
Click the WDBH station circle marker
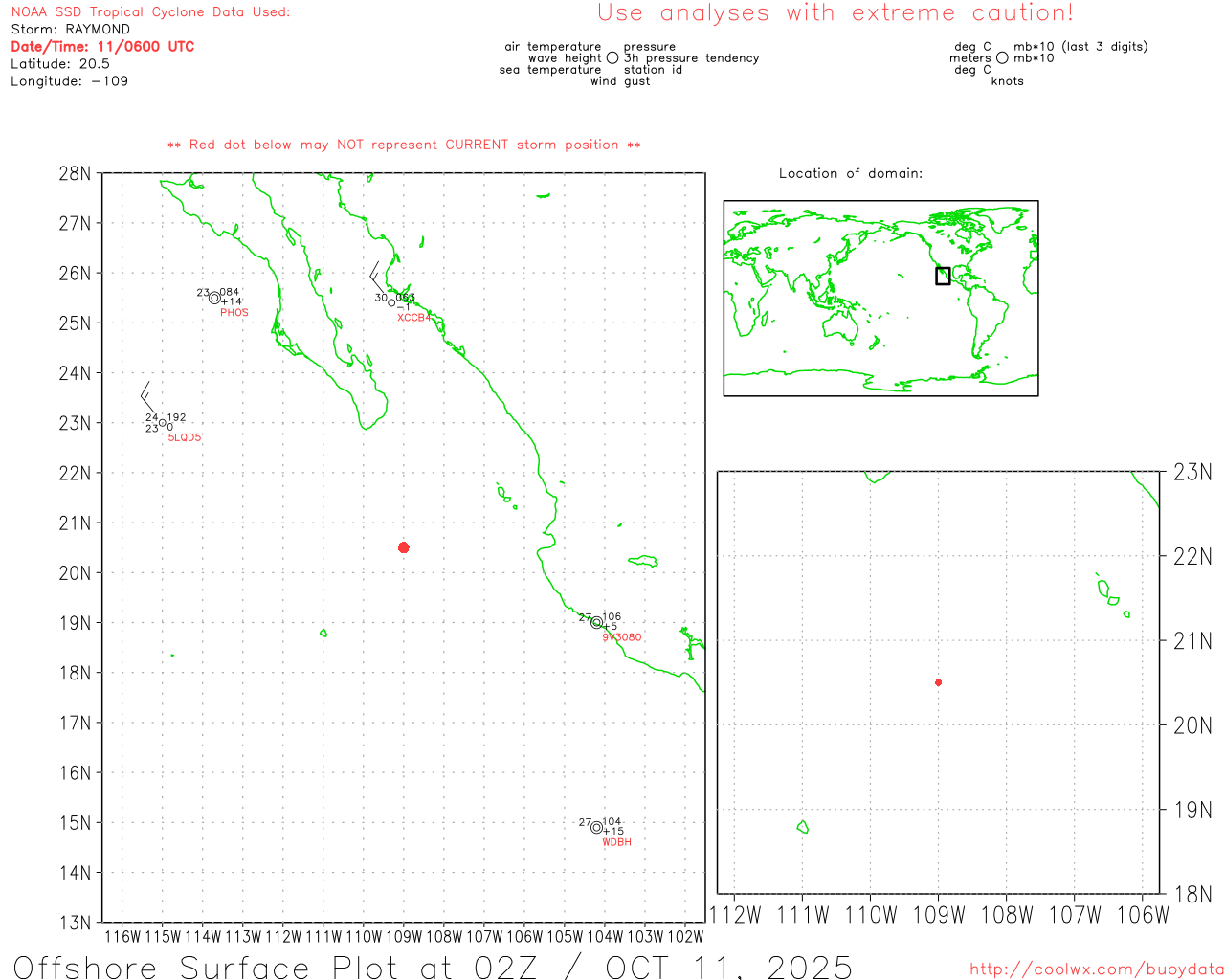596,827
